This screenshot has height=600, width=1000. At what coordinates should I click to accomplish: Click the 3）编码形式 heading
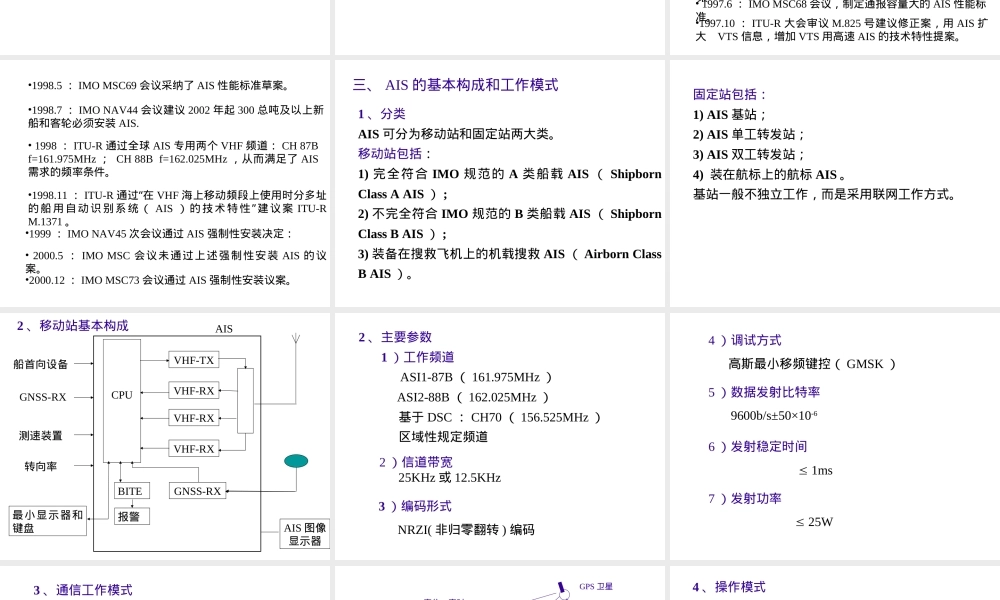coord(415,506)
